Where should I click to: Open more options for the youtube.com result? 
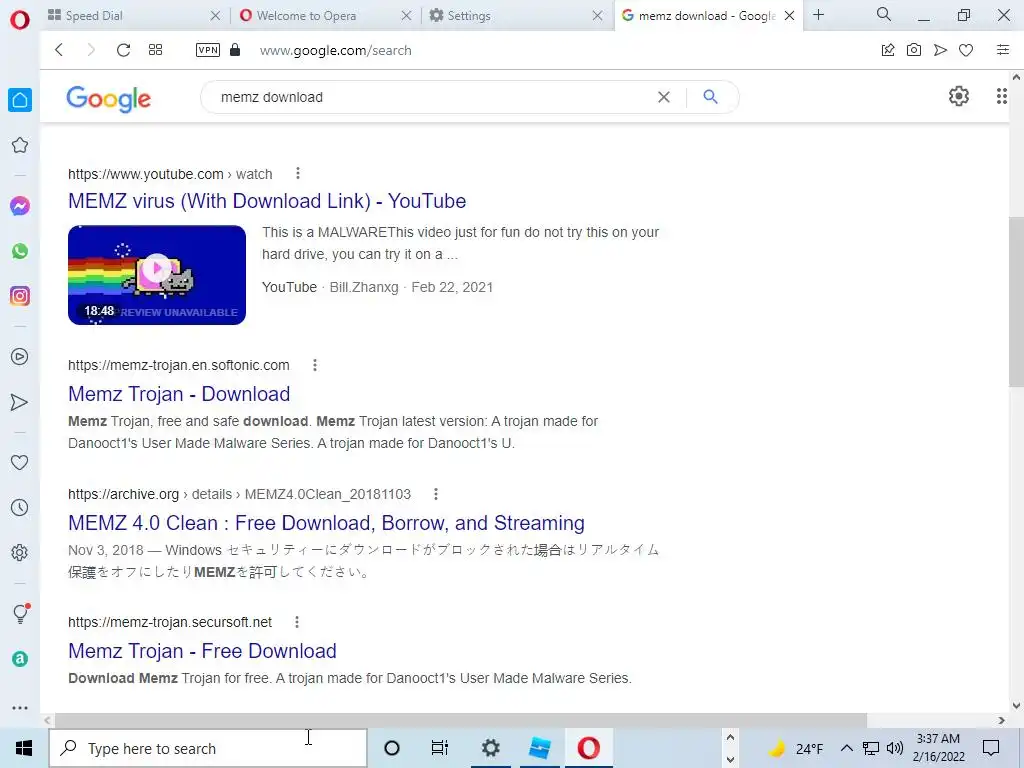pos(298,173)
